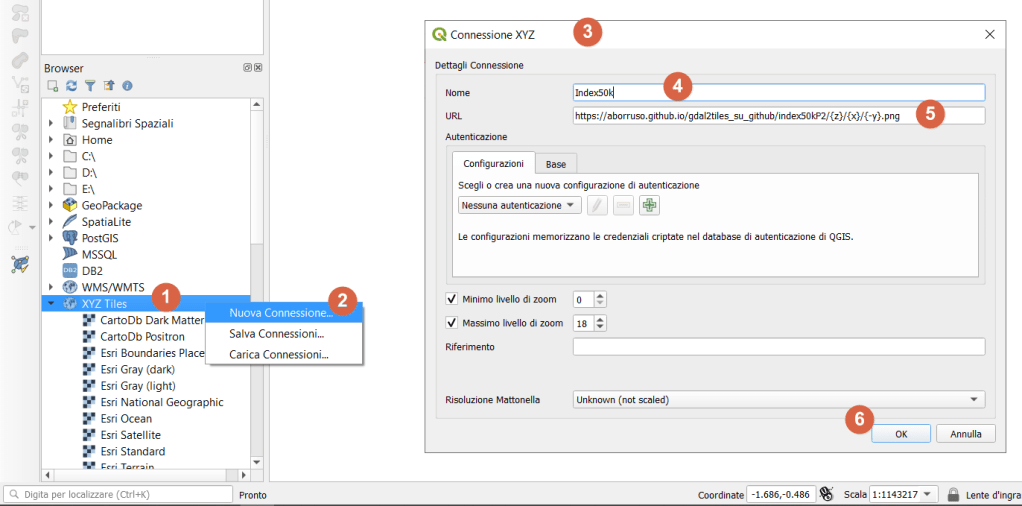Select Nuova Connessione from context menu

(280, 313)
